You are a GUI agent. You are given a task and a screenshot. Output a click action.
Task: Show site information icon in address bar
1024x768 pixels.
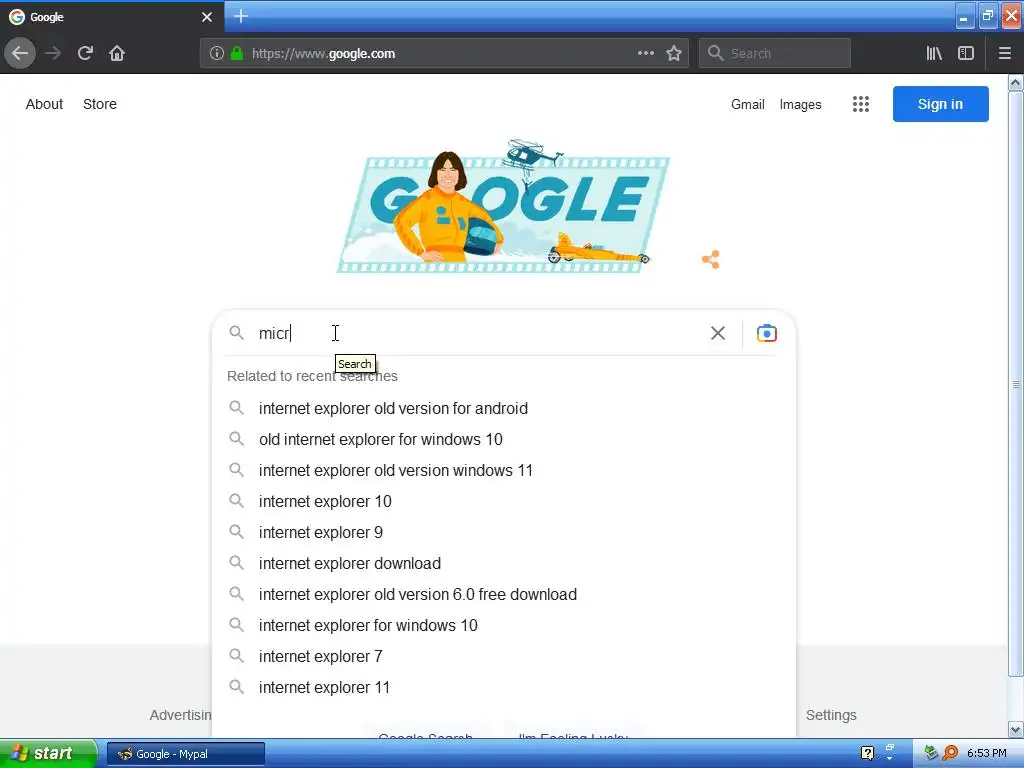(x=217, y=54)
